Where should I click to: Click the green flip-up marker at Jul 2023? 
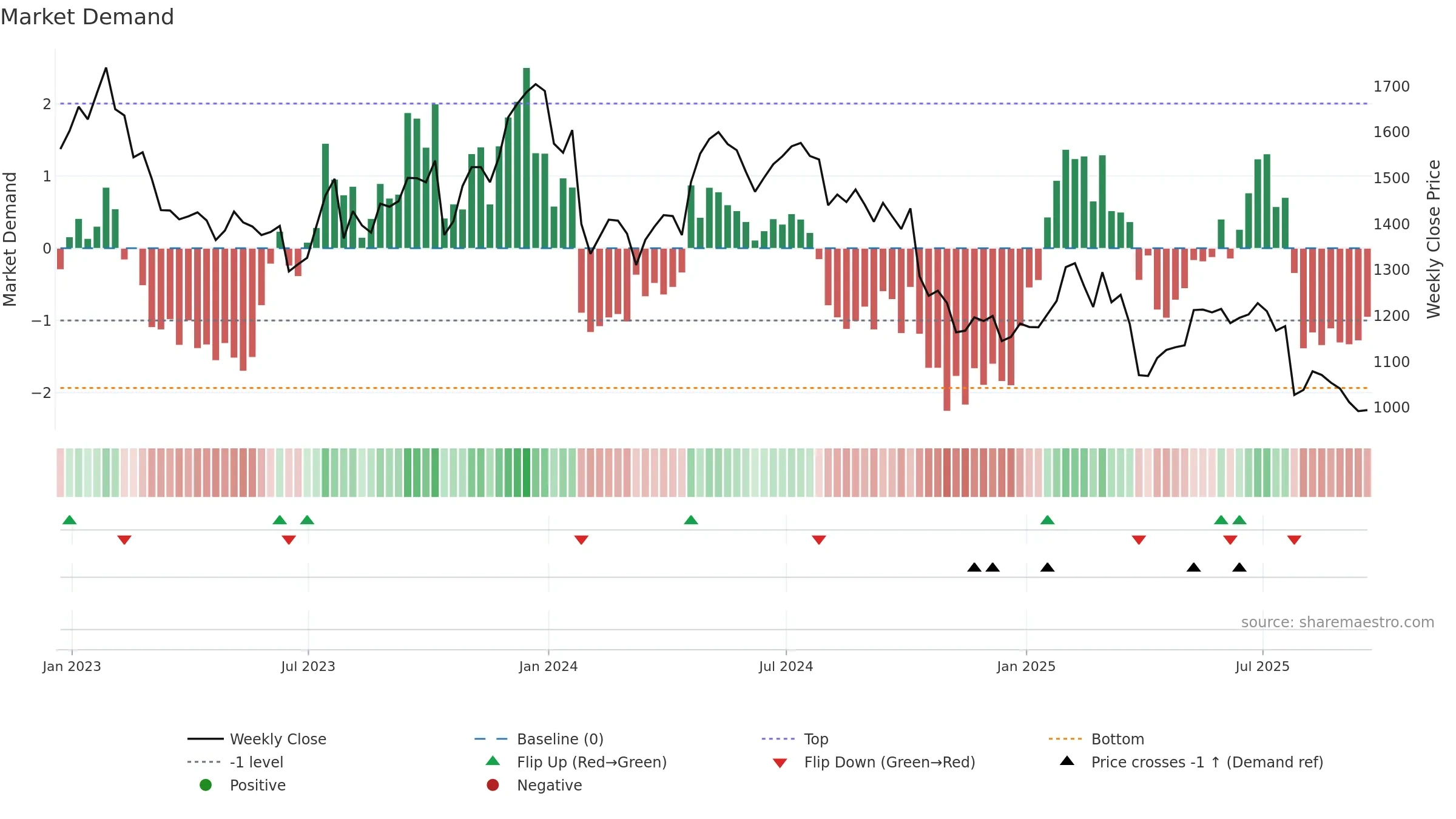[x=308, y=520]
